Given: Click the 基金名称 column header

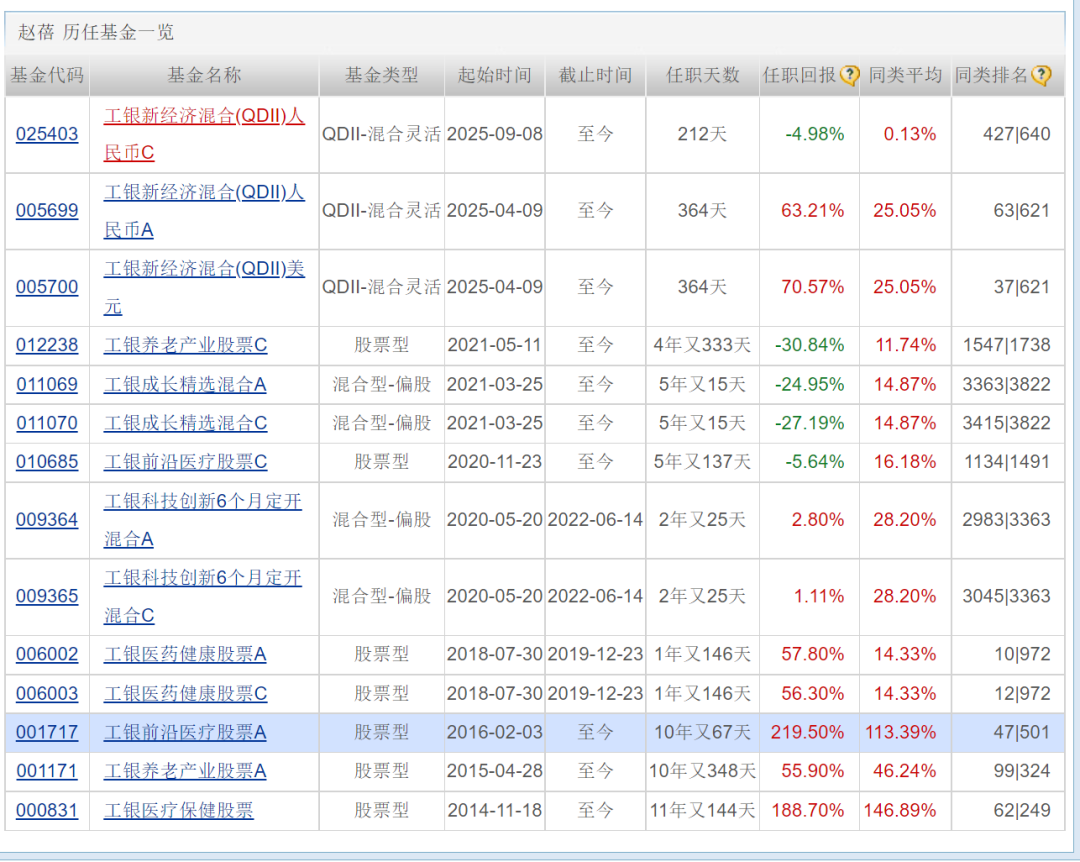Looking at the screenshot, I should [x=204, y=75].
